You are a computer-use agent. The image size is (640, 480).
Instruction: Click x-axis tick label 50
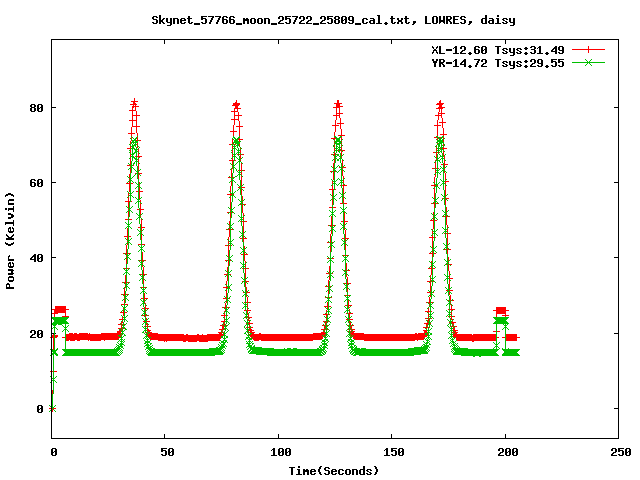pos(167,452)
